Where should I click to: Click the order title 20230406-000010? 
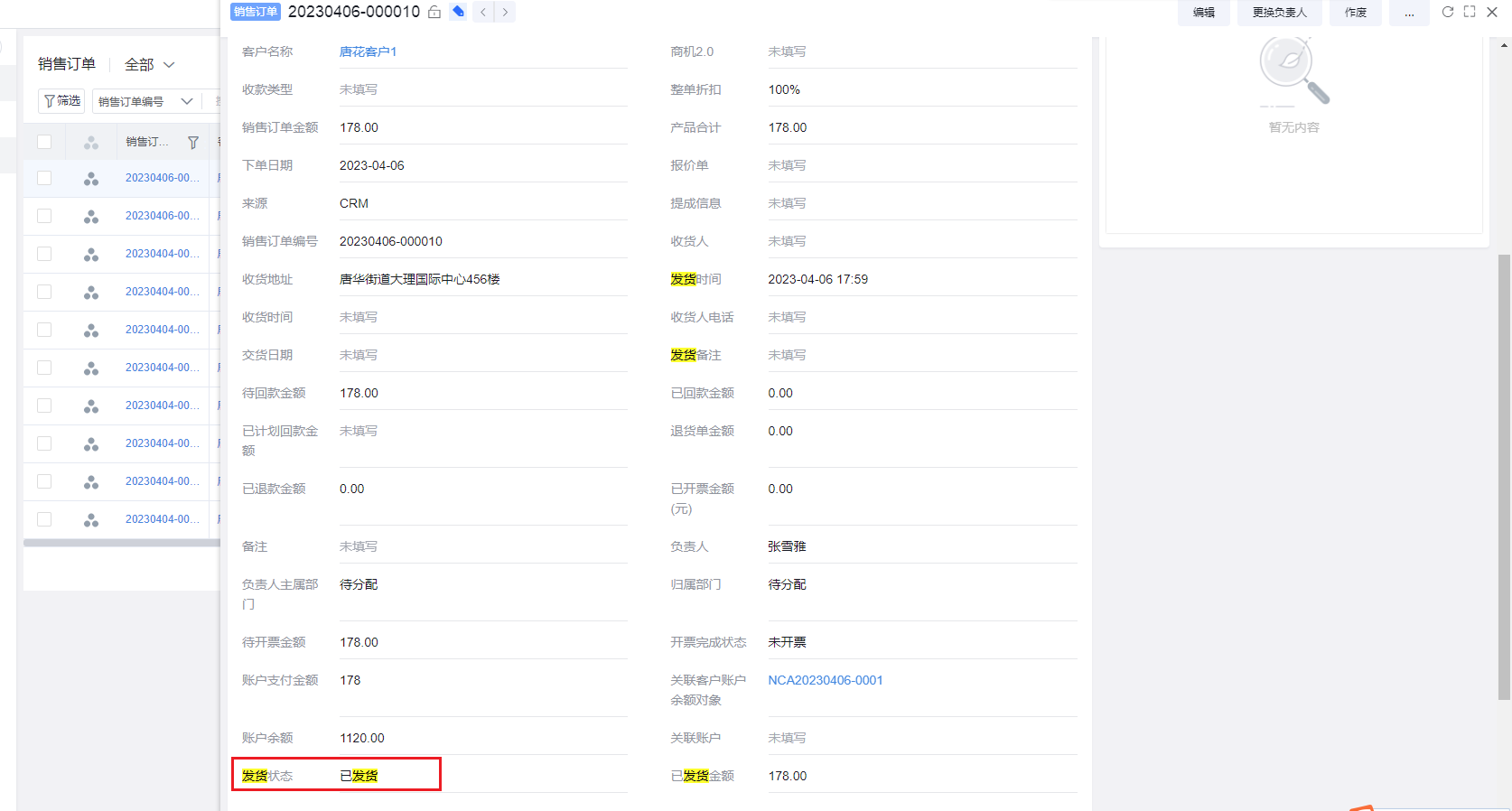tap(354, 12)
